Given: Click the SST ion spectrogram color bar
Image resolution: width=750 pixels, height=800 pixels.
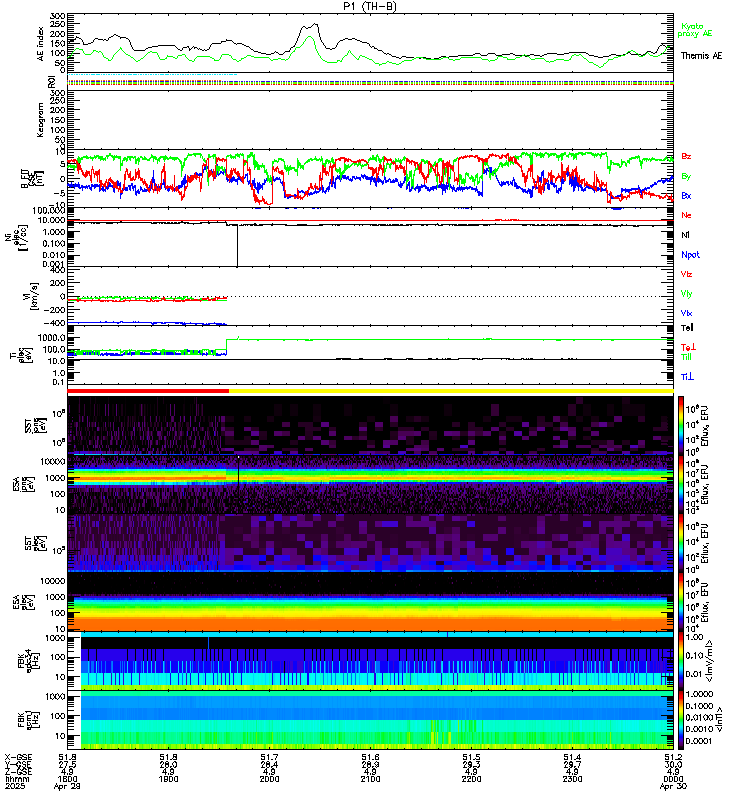Looking at the screenshot, I should tap(681, 425).
